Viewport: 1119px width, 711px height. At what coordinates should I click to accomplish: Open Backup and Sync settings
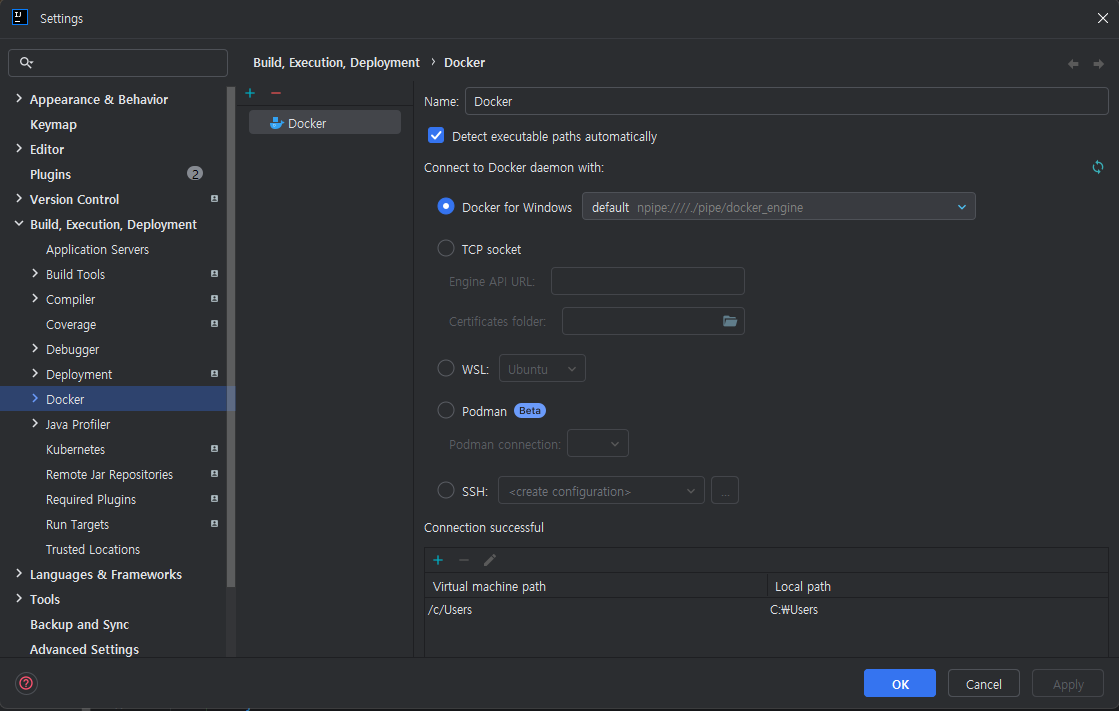(79, 624)
